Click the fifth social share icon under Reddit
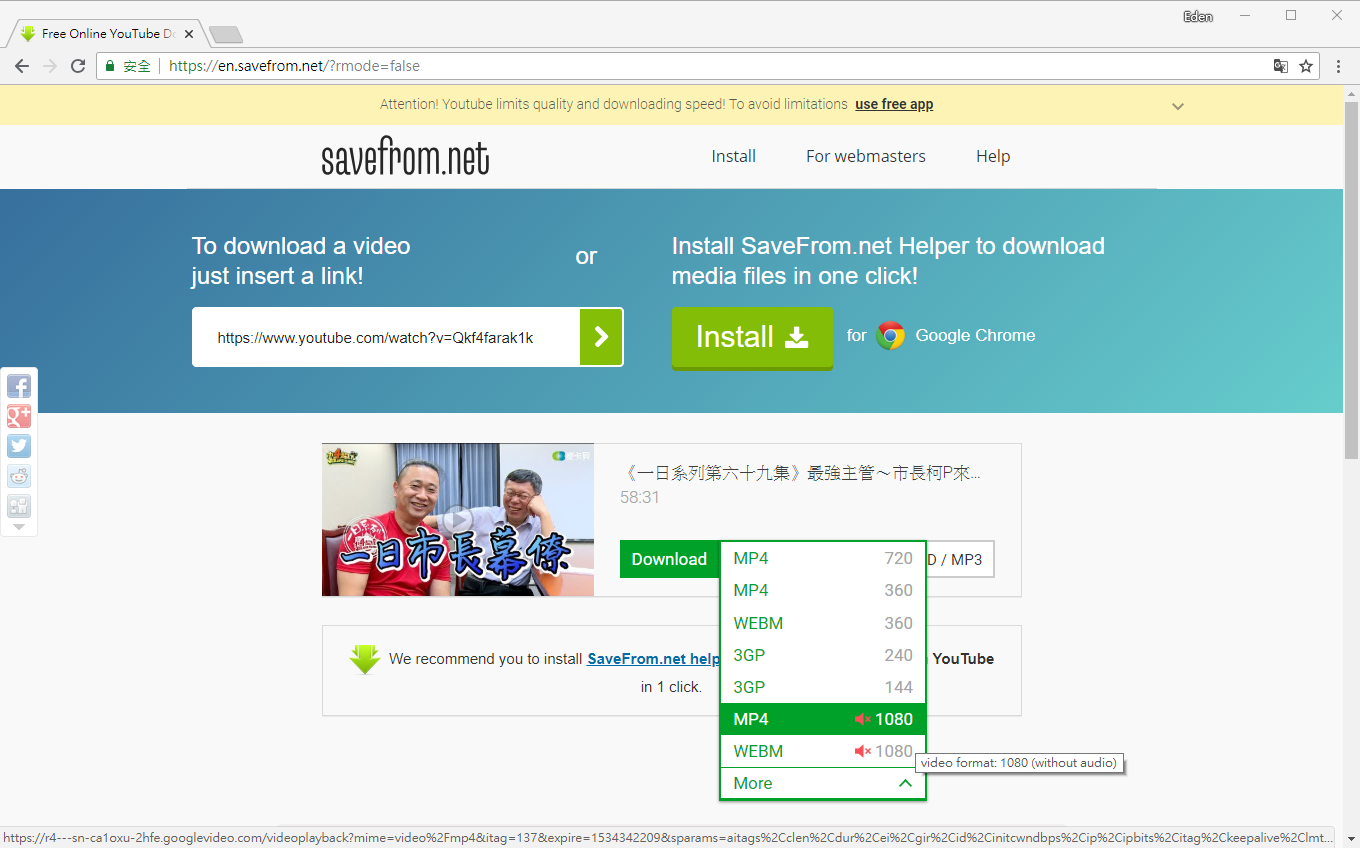 coord(19,506)
